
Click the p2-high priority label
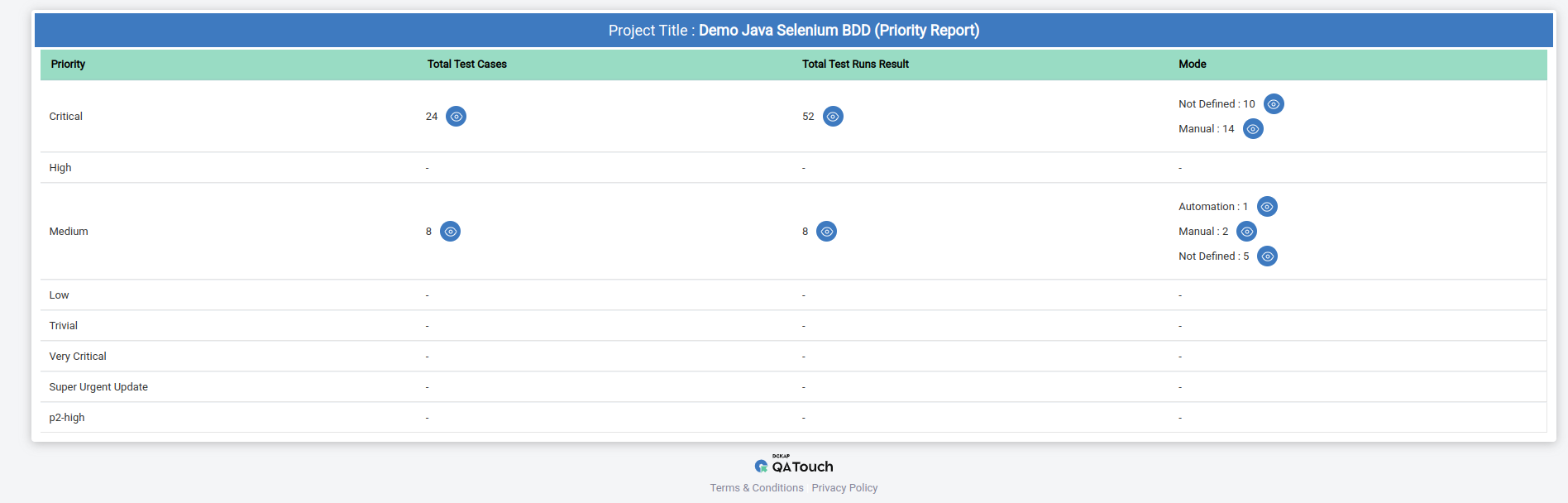click(x=67, y=418)
